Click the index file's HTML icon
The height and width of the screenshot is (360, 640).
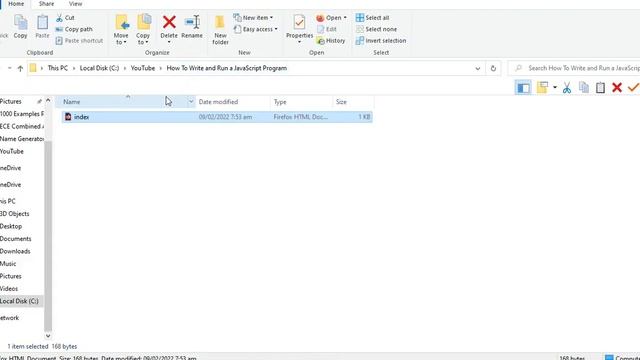(x=68, y=117)
